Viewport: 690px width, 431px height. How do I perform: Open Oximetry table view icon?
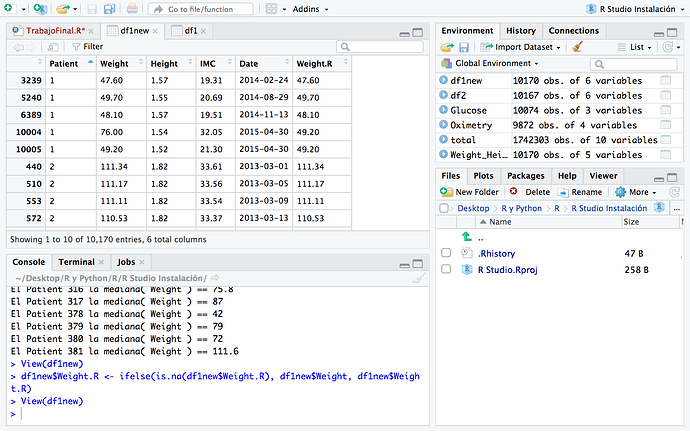pos(666,125)
